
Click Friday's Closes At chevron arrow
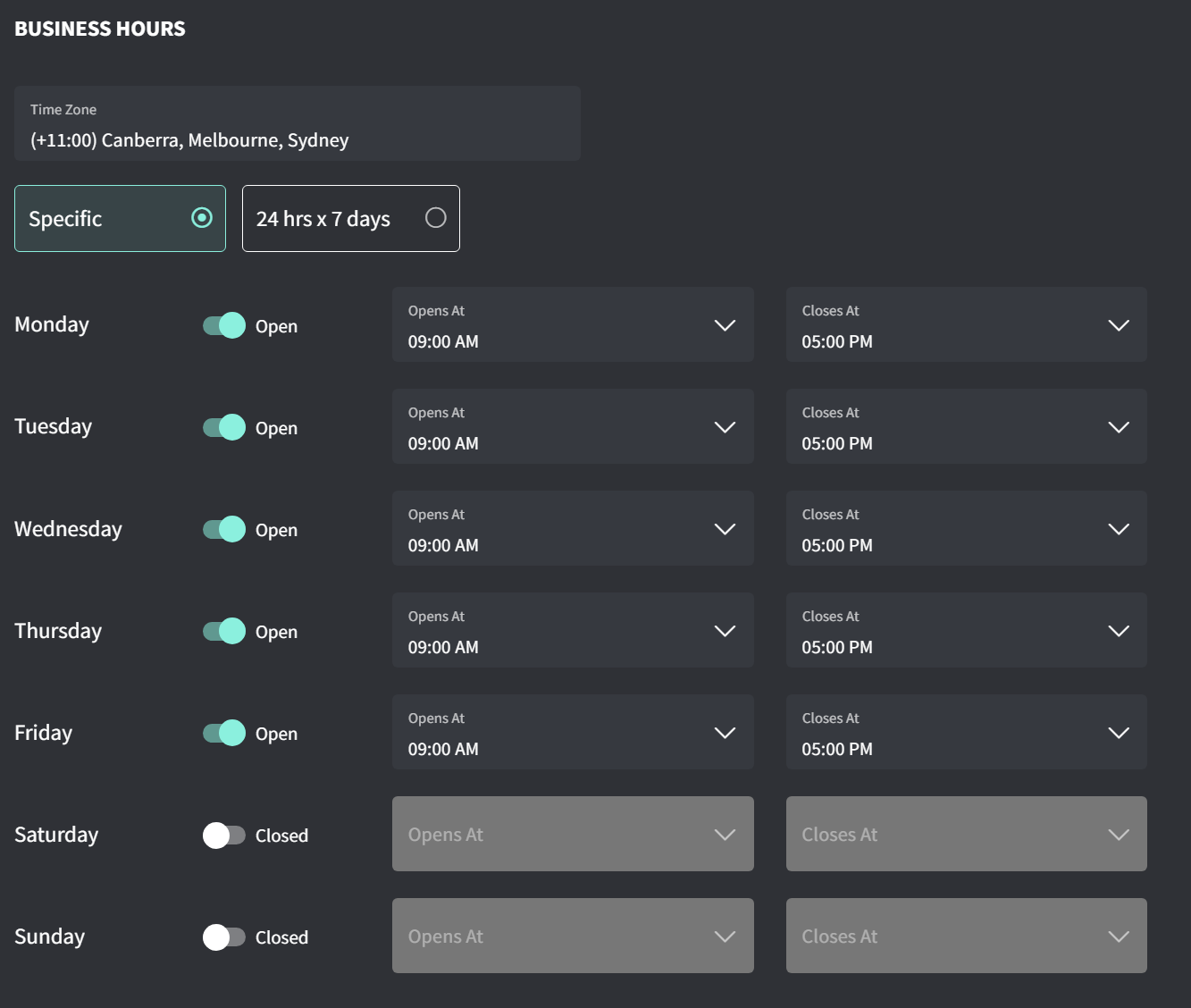pyautogui.click(x=1119, y=733)
